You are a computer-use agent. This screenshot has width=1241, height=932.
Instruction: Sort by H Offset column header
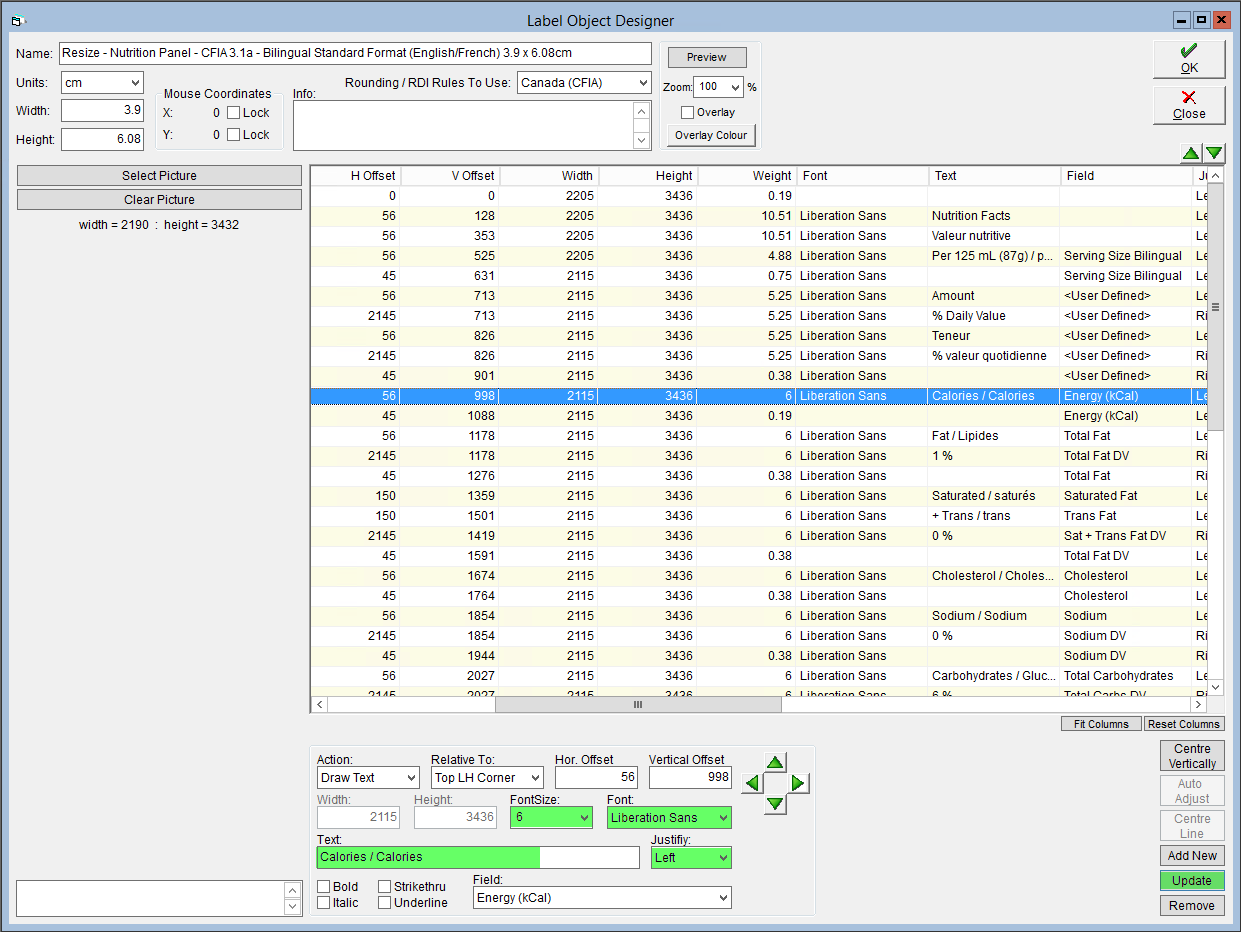click(355, 176)
